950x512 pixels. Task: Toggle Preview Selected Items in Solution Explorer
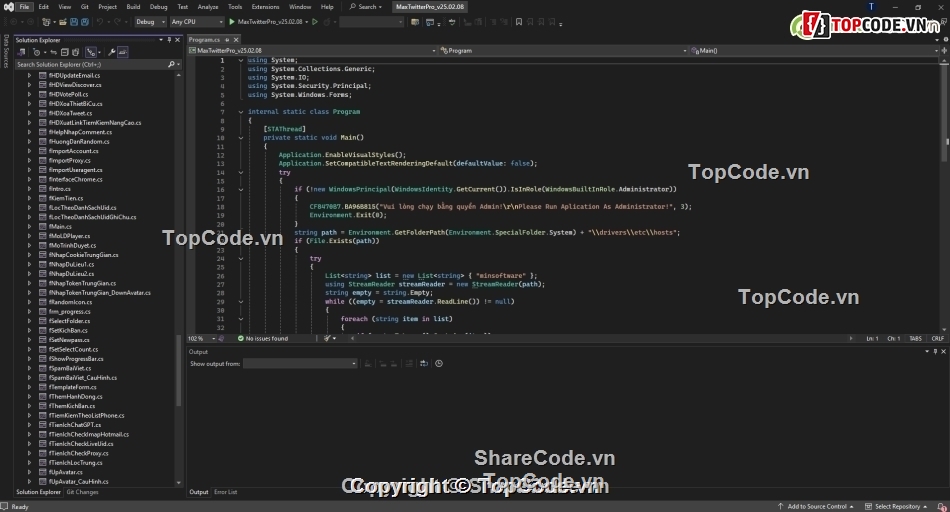(123, 52)
